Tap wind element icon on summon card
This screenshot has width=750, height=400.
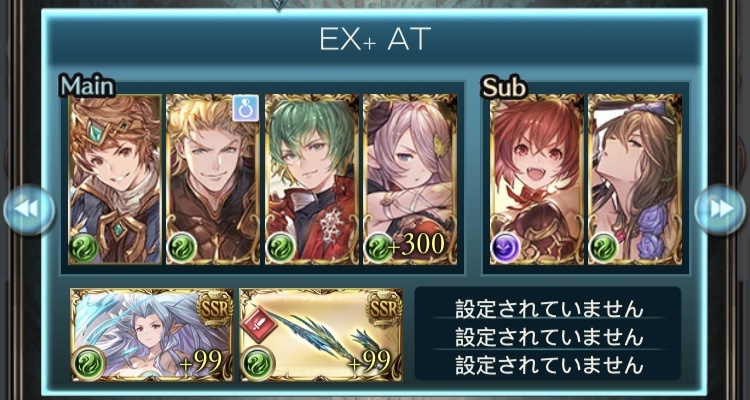tap(88, 361)
